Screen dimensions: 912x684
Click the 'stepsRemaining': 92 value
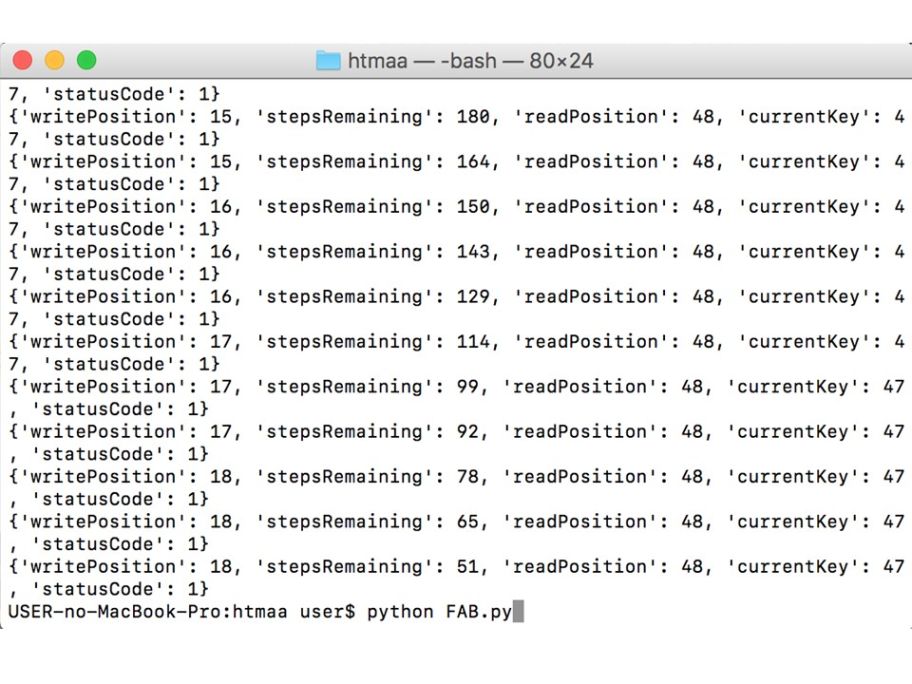point(468,432)
